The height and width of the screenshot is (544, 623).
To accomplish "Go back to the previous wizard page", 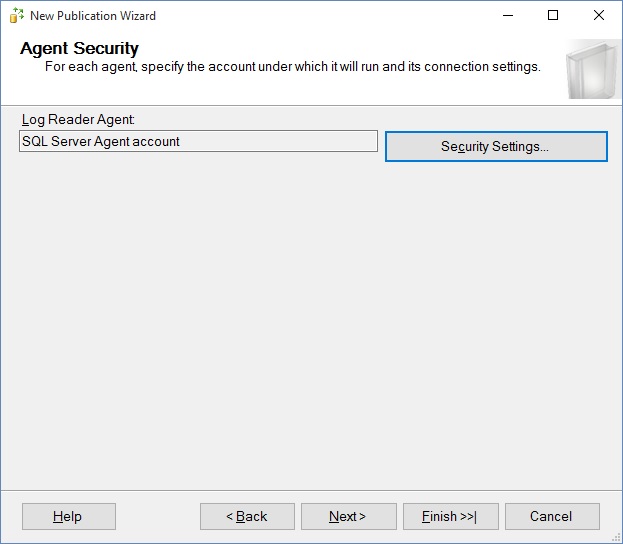I will coord(247,516).
